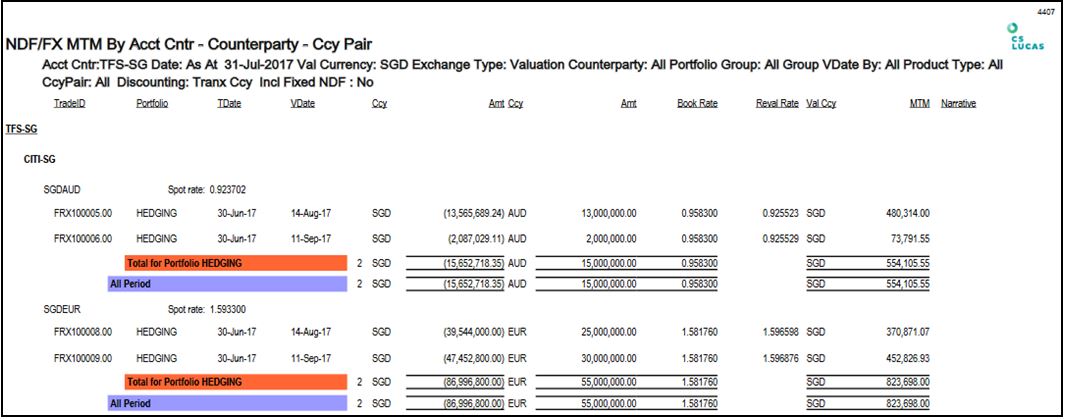Viewport: 1065px width, 419px height.
Task: Click the Narrative column header
Action: pyautogui.click(x=958, y=103)
